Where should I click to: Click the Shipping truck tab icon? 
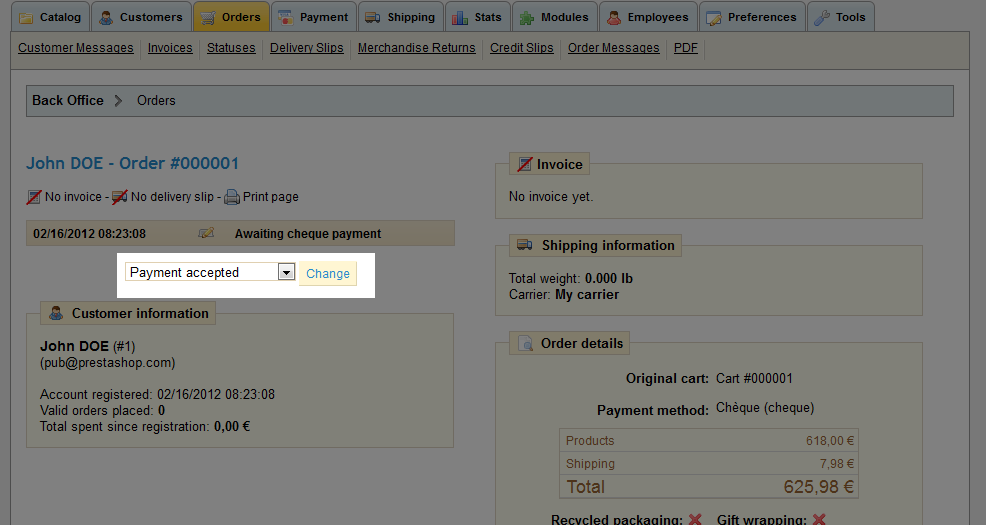(372, 18)
